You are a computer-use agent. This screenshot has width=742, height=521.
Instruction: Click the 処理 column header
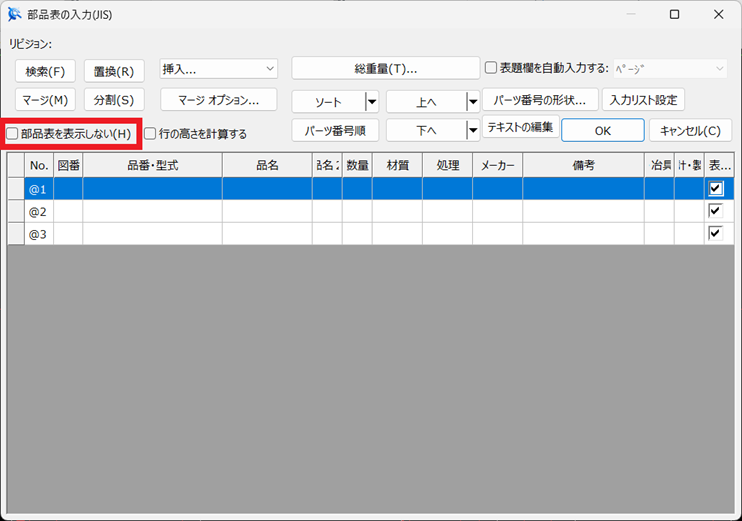pyautogui.click(x=448, y=165)
